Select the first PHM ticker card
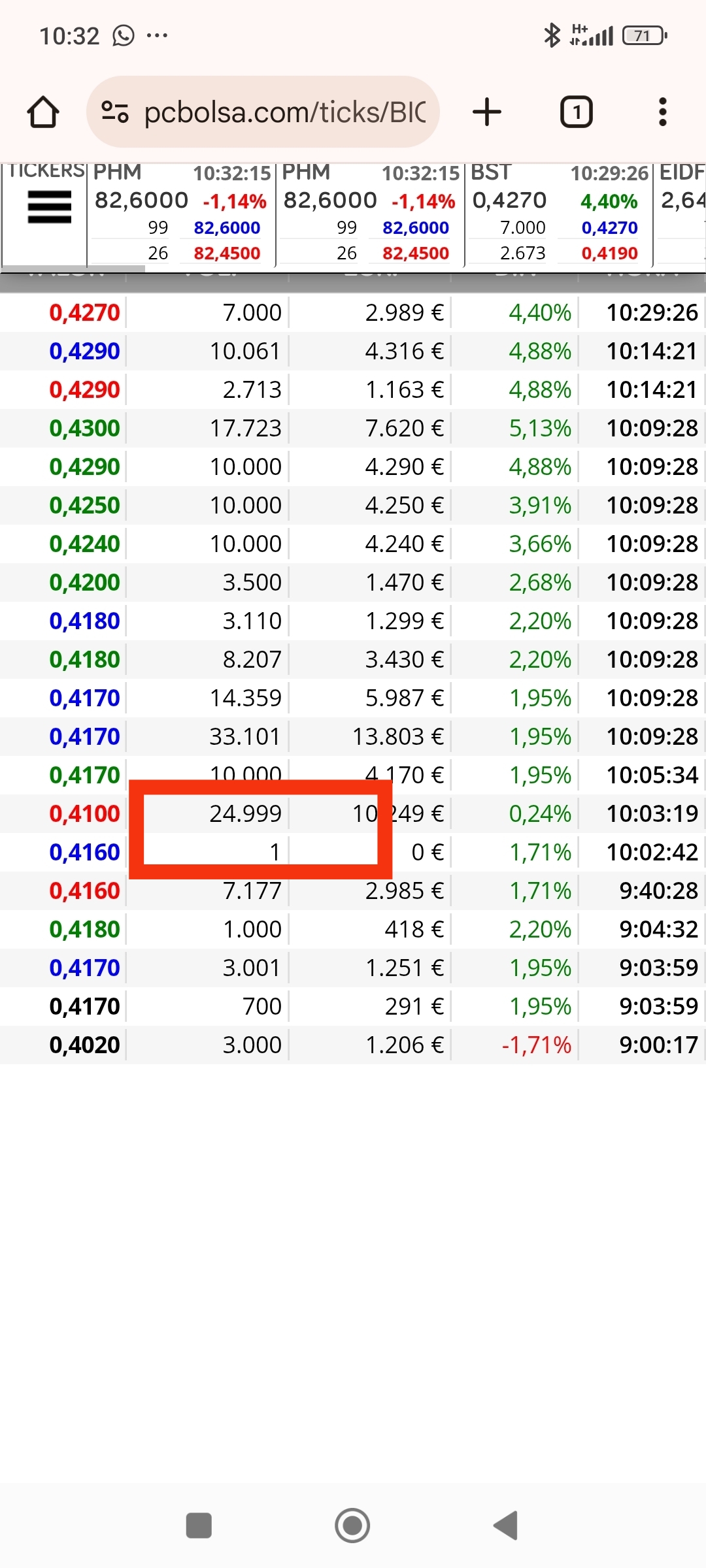Screen dimensions: 706x1568 181,215
